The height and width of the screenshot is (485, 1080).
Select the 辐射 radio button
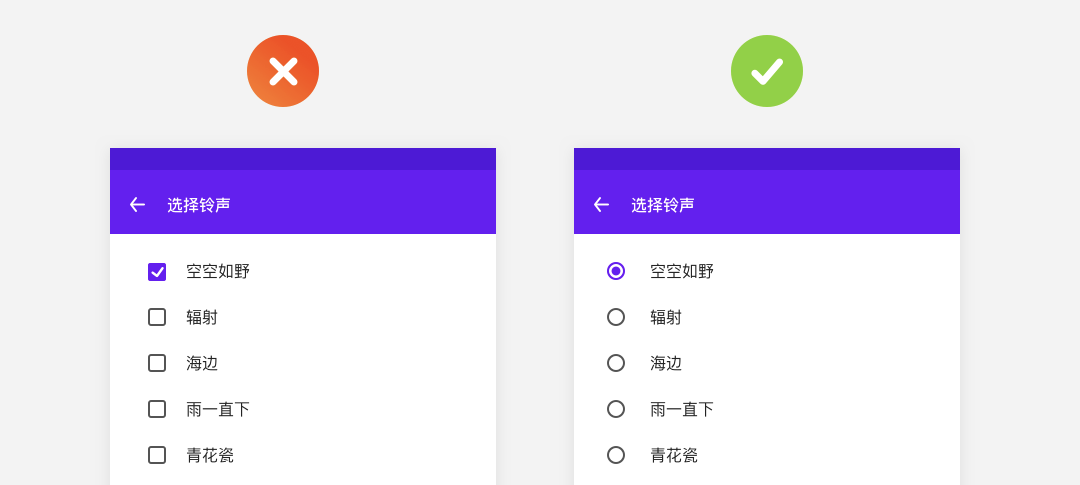pyautogui.click(x=616, y=317)
